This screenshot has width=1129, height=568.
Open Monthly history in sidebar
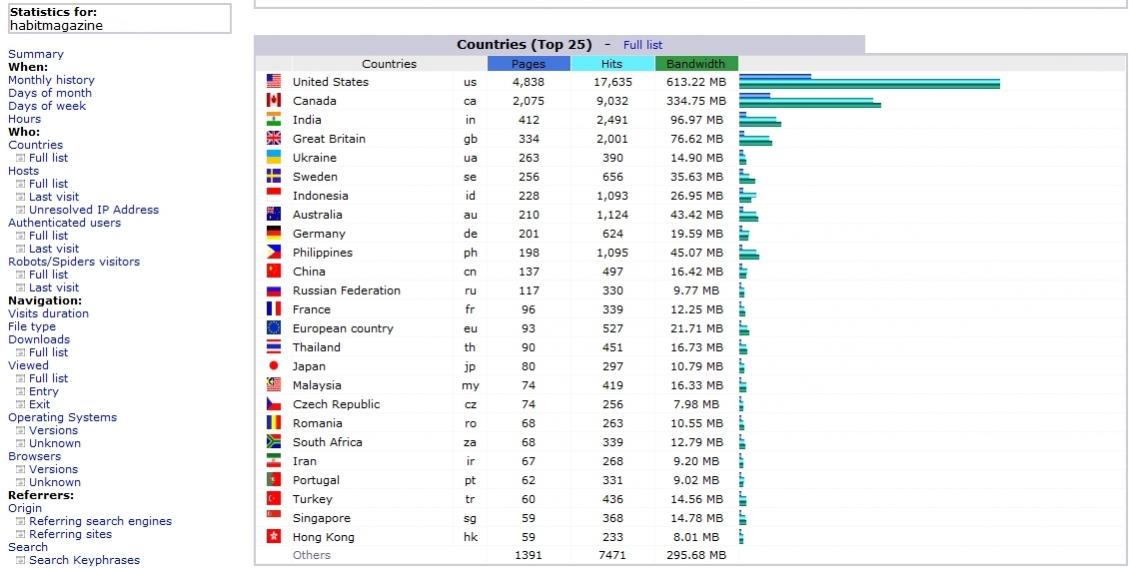pos(51,80)
